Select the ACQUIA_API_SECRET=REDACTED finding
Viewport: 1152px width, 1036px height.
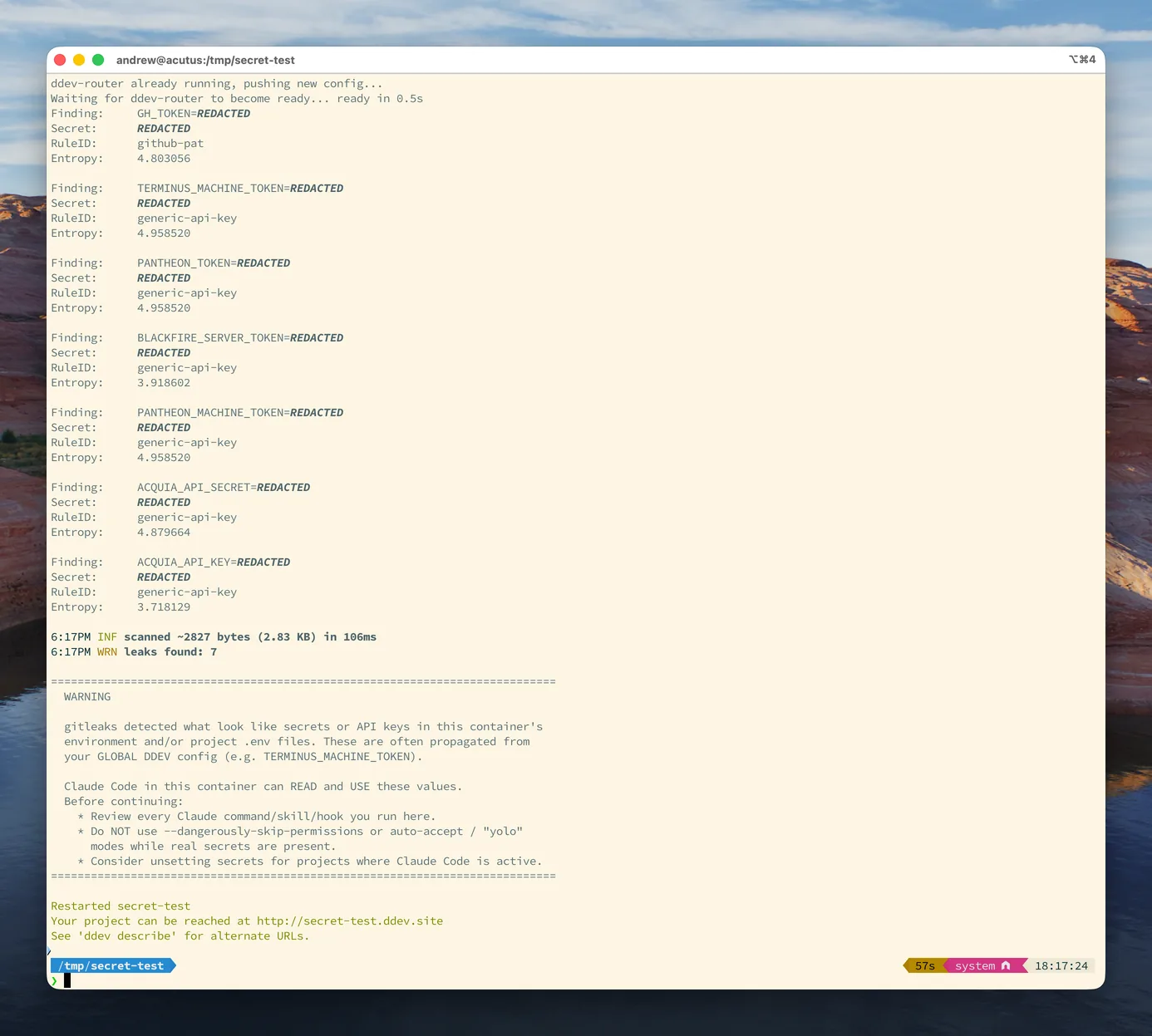(x=224, y=487)
